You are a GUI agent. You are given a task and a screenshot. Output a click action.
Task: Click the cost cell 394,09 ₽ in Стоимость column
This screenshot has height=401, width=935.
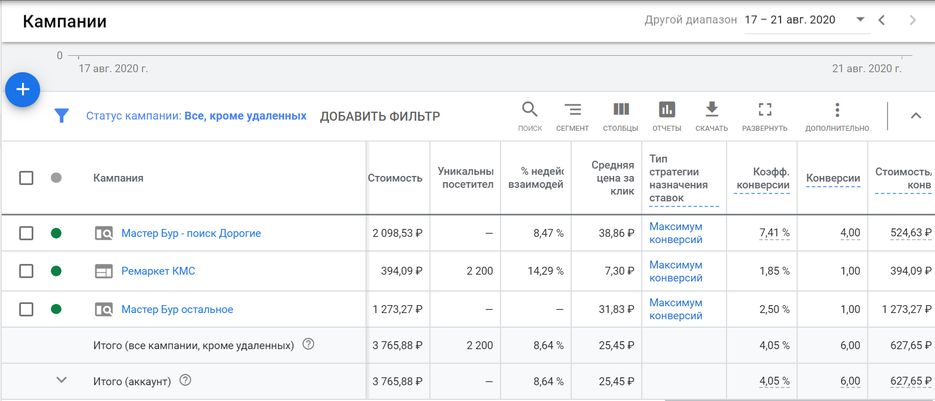click(x=401, y=271)
